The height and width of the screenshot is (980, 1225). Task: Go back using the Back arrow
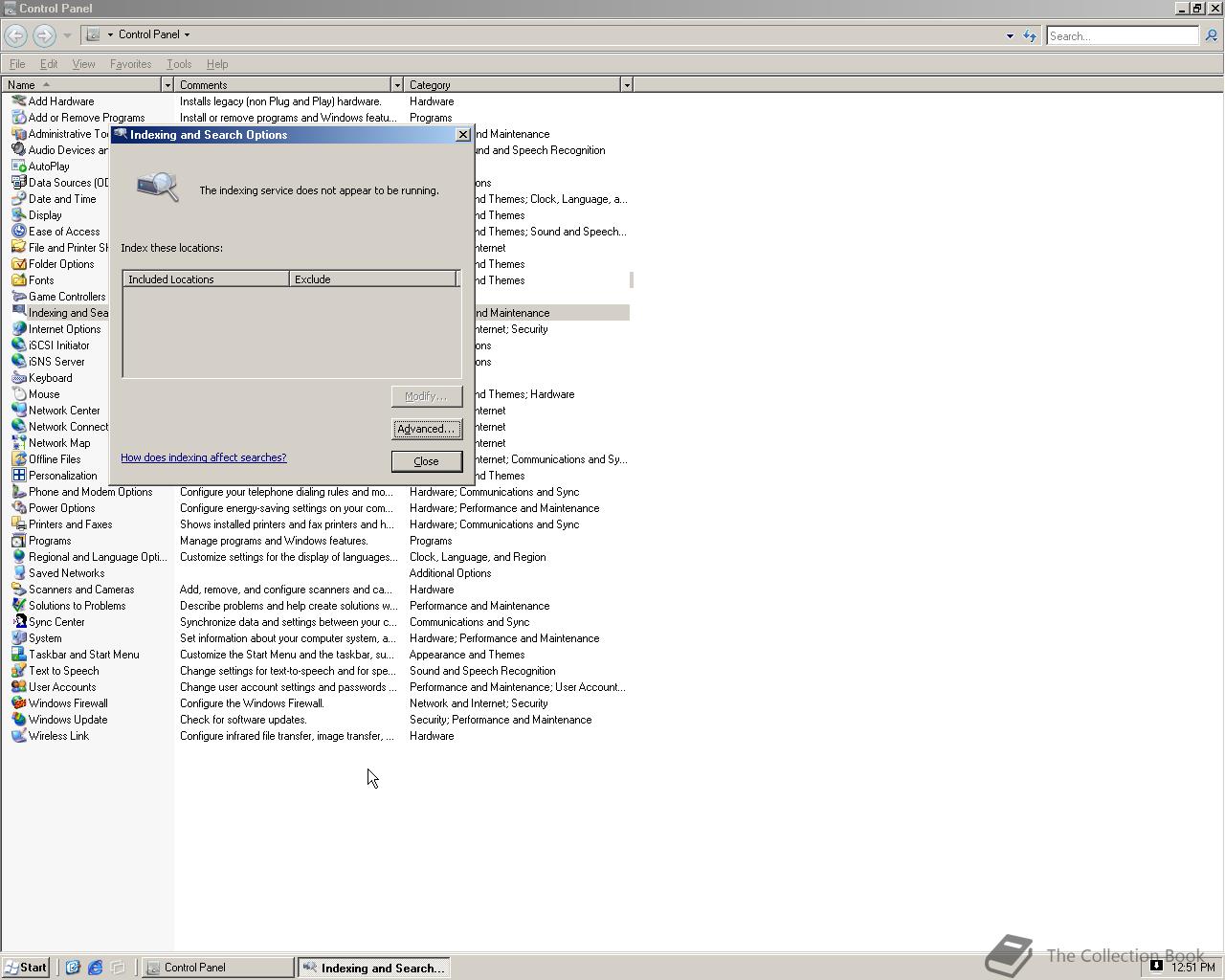pyautogui.click(x=15, y=35)
